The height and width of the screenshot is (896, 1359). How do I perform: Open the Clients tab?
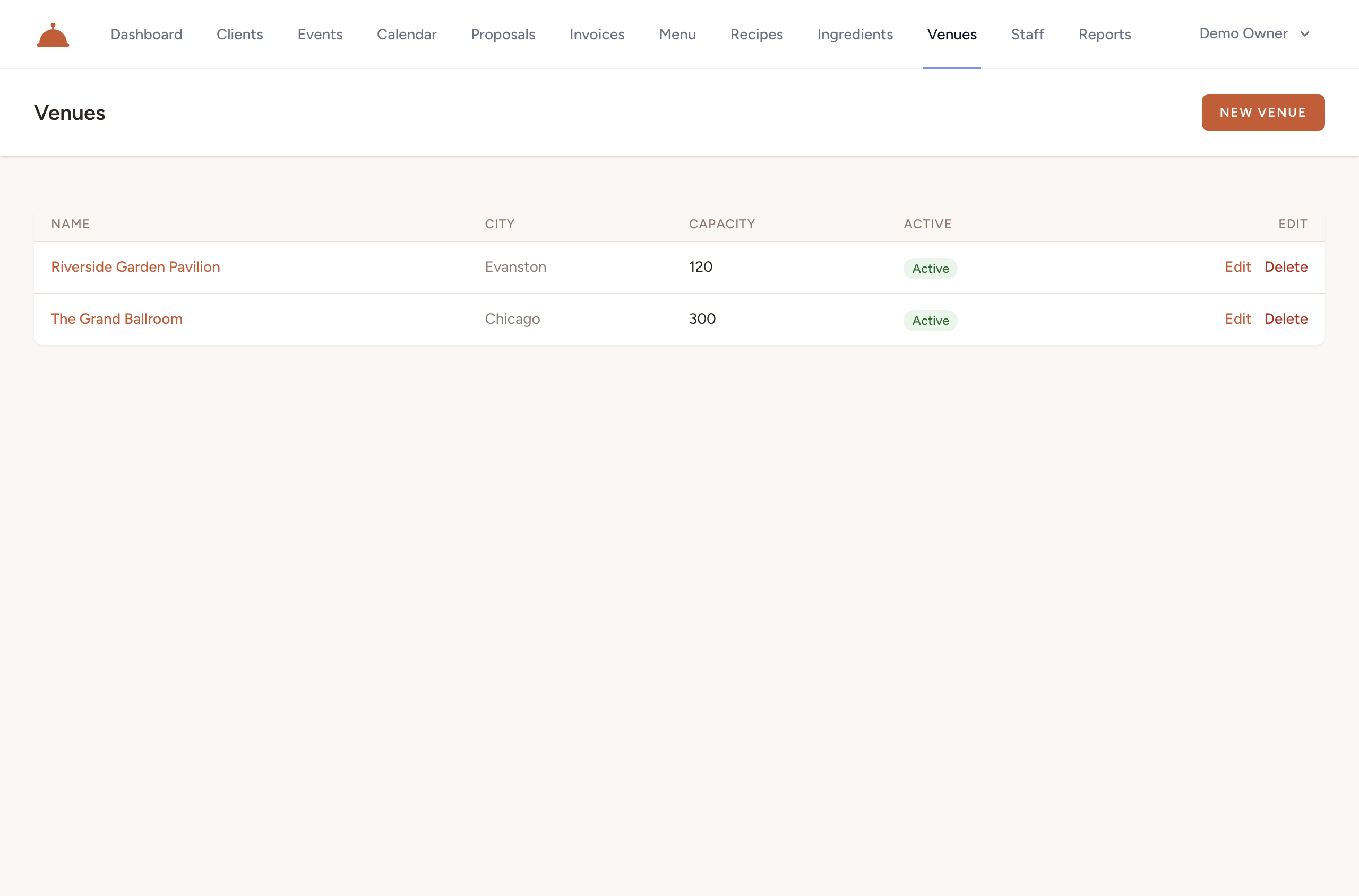click(240, 35)
